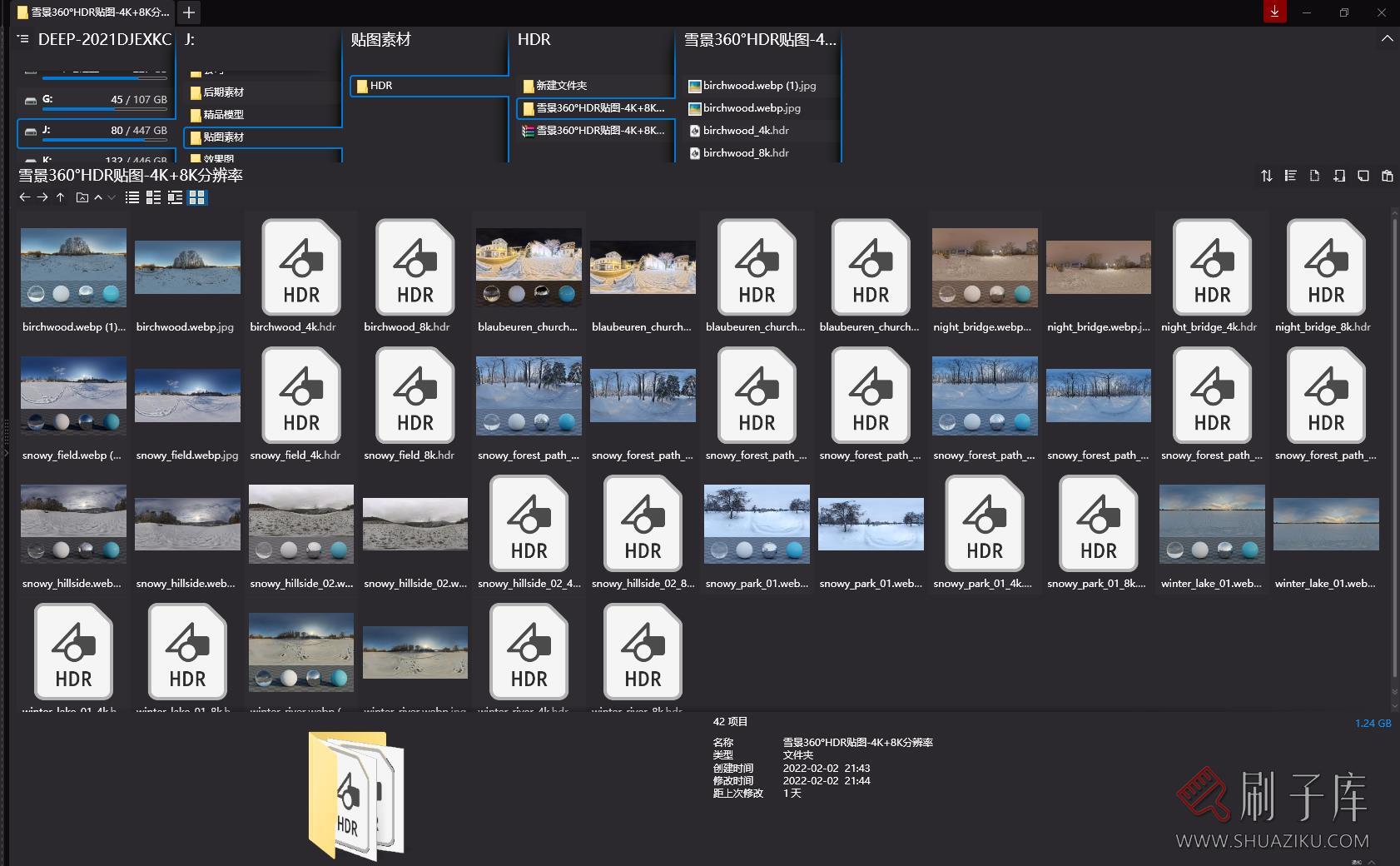
Task: Click the paste clipboard icon
Action: coord(1387,176)
